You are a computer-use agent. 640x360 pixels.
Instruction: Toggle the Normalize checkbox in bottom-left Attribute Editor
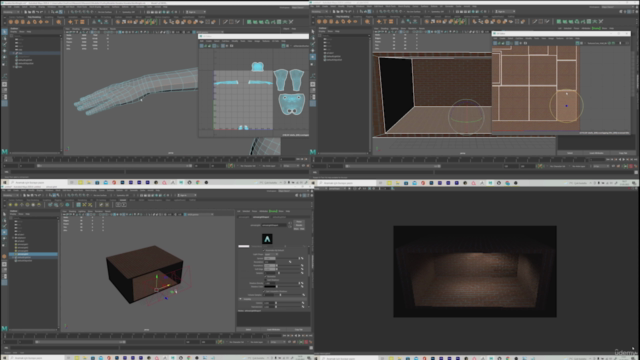click(266, 276)
